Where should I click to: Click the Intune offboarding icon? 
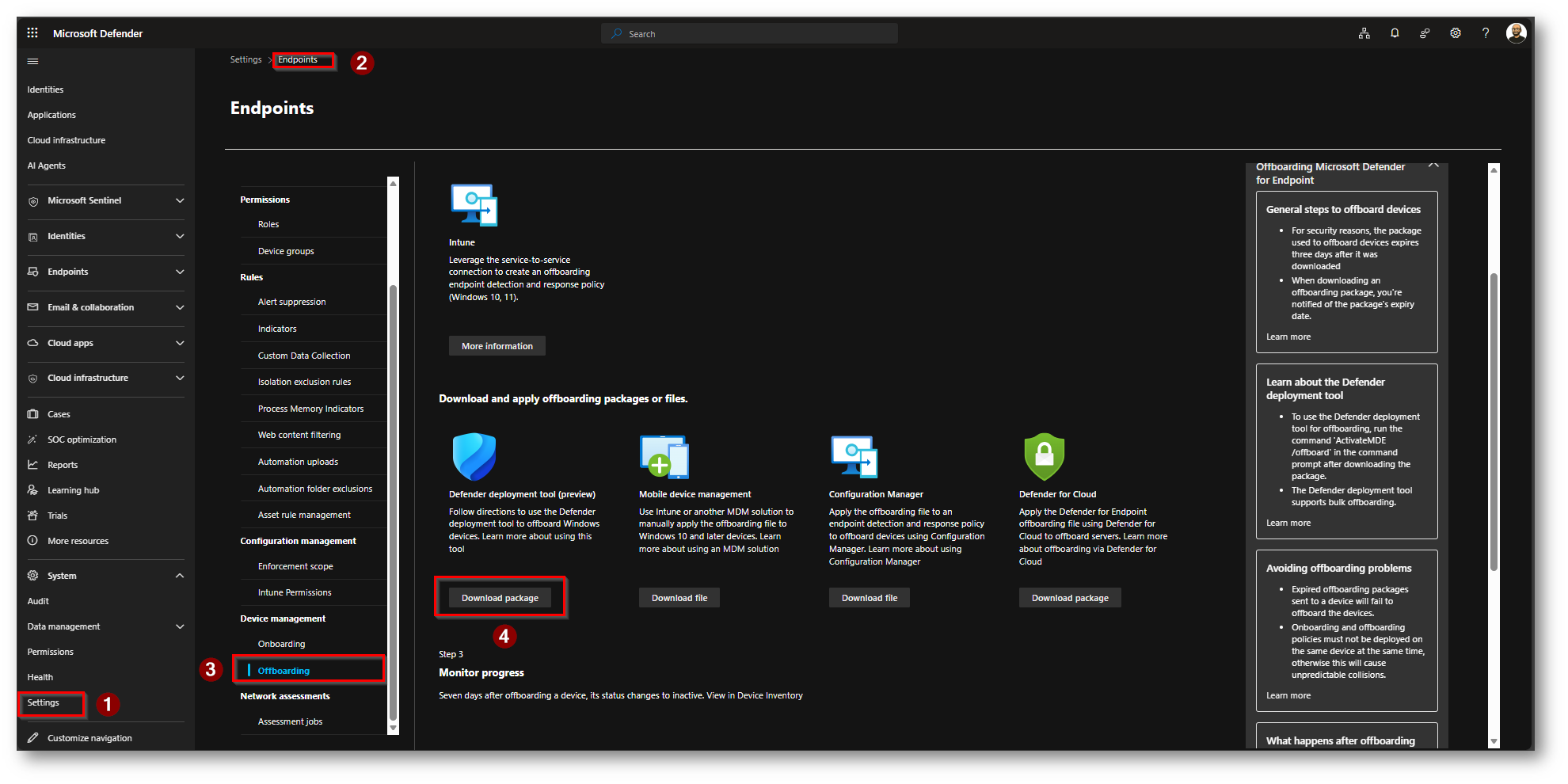coord(474,205)
